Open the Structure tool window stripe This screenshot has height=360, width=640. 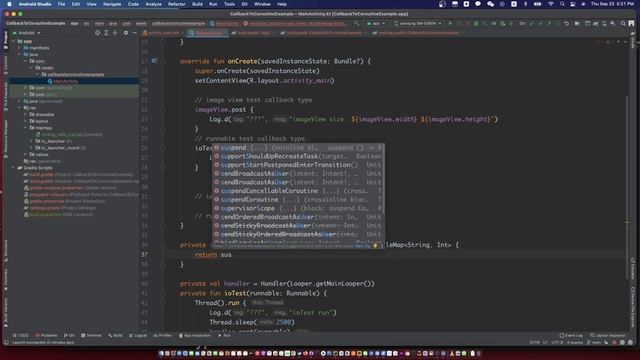click(x=5, y=250)
